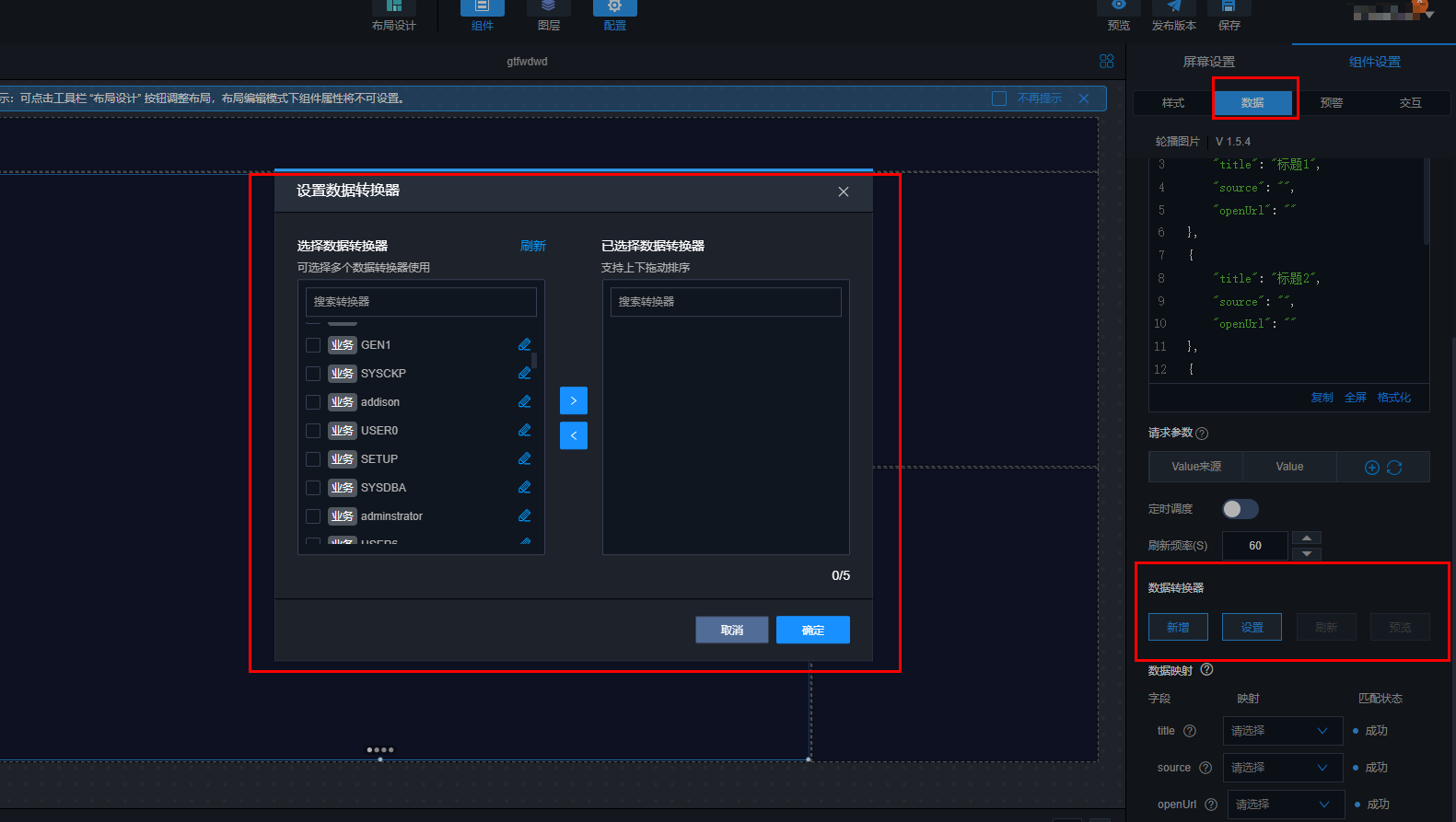This screenshot has height=822, width=1456.
Task: Open the openUrl mapping 请选择 dropdown
Action: pyautogui.click(x=1286, y=805)
